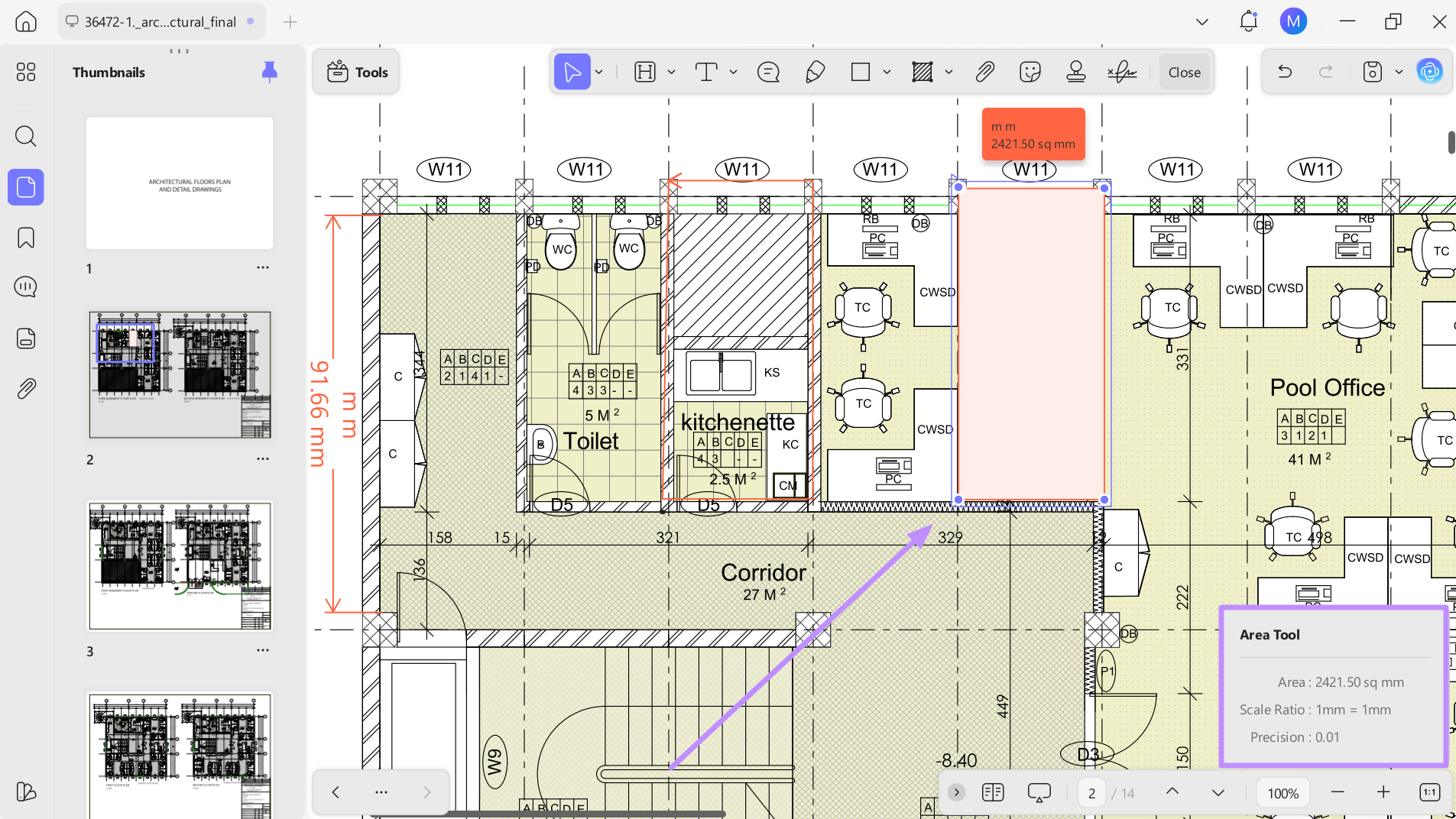1456x819 pixels.
Task: Unpin the Thumbnails panel
Action: [x=269, y=72]
